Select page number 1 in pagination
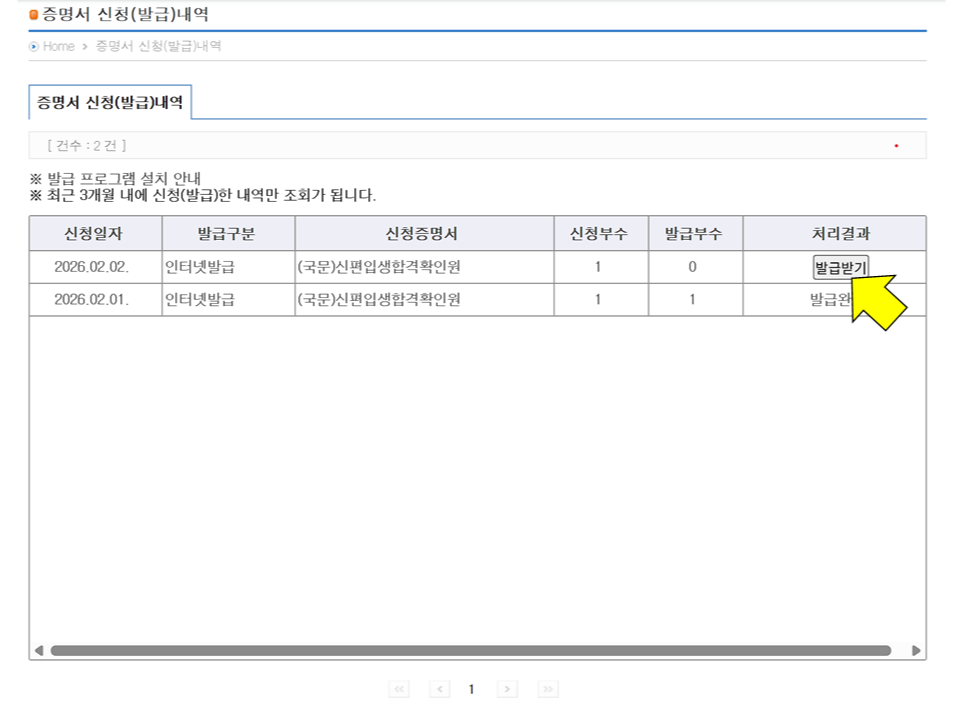Viewport: 957px width, 712px height. [471, 689]
